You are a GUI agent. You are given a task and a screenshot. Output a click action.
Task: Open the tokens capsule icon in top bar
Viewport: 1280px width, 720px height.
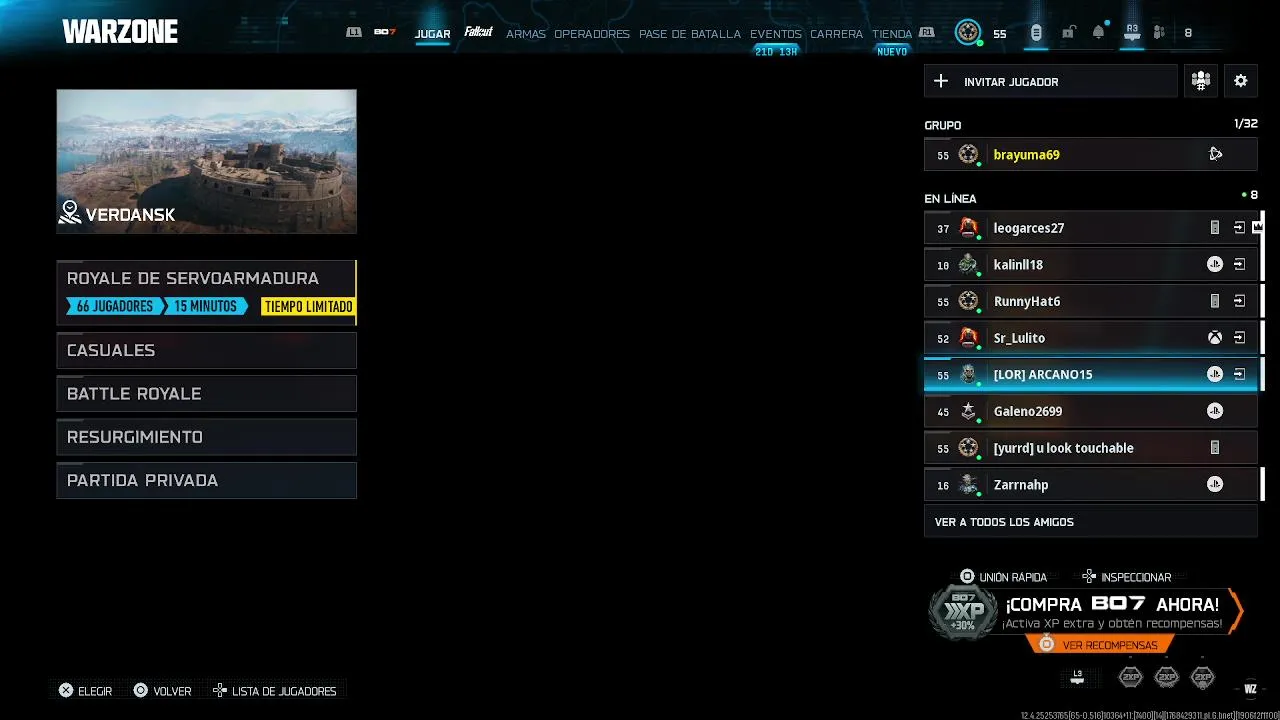1036,33
